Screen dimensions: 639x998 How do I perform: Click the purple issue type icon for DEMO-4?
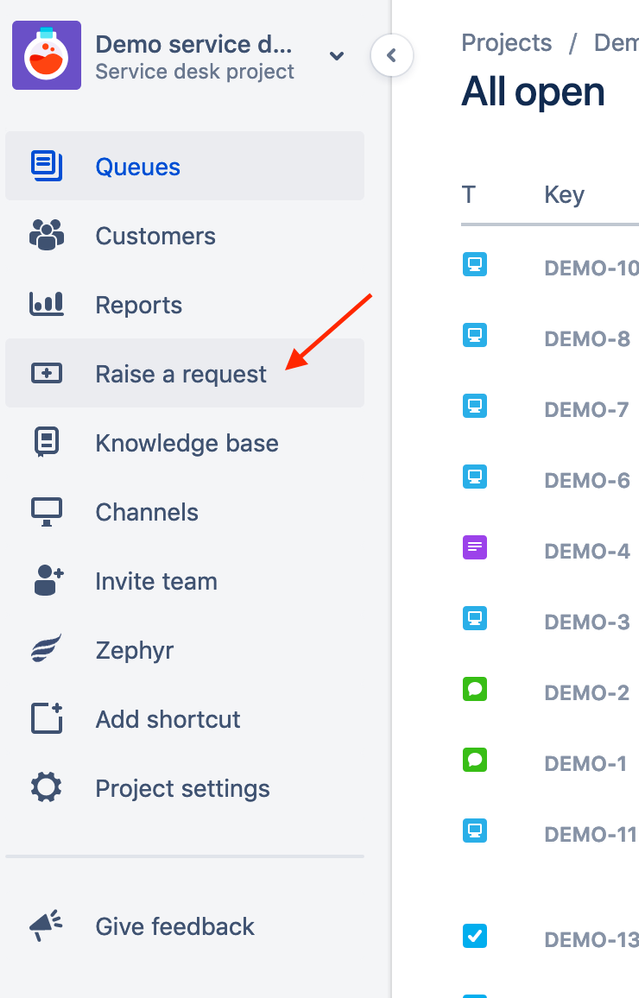(x=474, y=547)
